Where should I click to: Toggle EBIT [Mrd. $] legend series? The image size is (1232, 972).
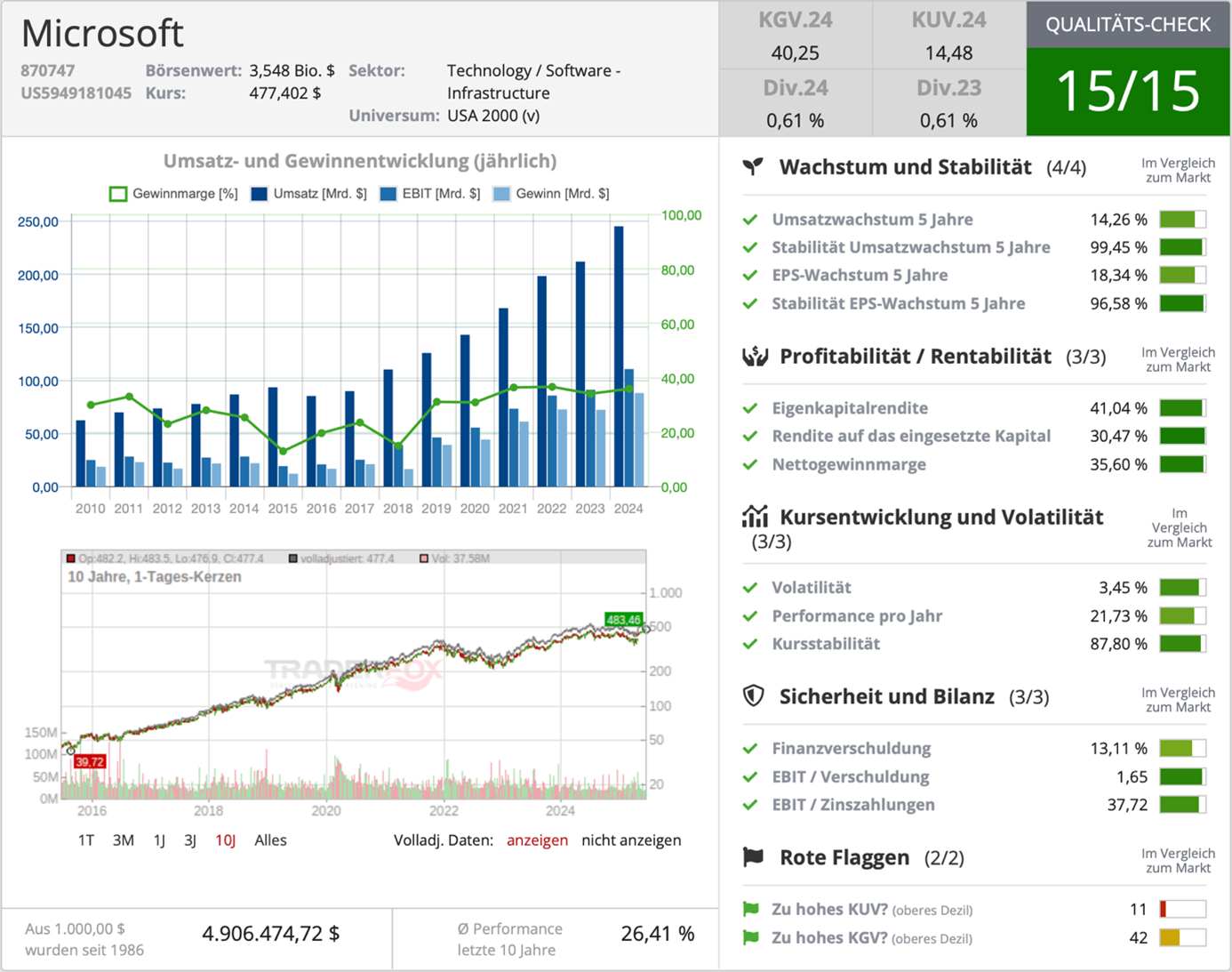(430, 194)
